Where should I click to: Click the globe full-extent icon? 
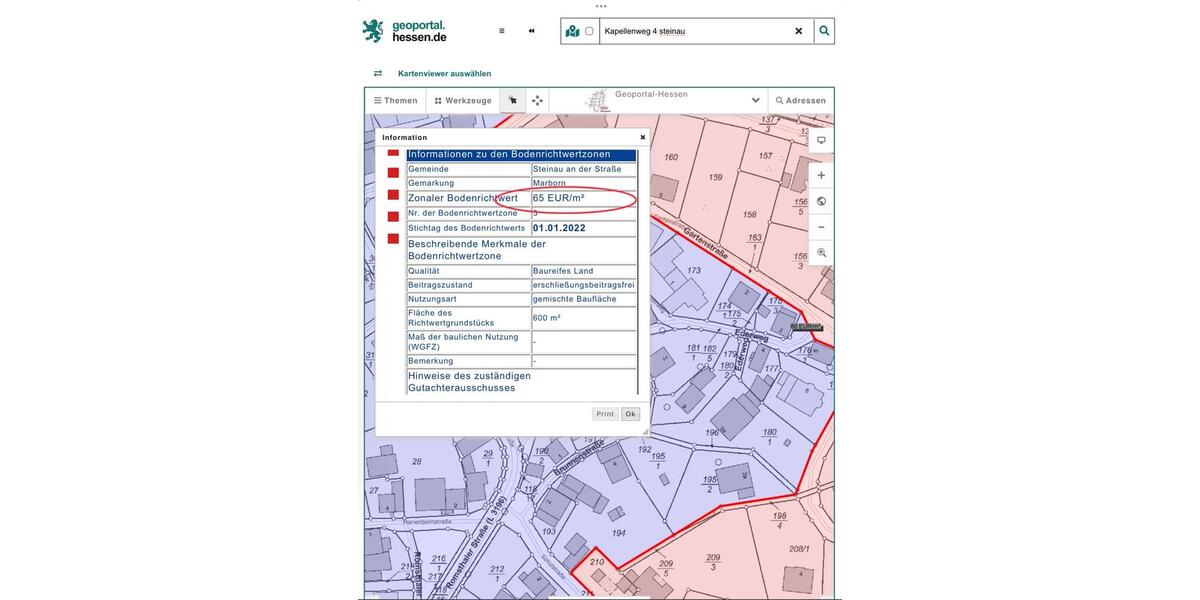click(821, 201)
